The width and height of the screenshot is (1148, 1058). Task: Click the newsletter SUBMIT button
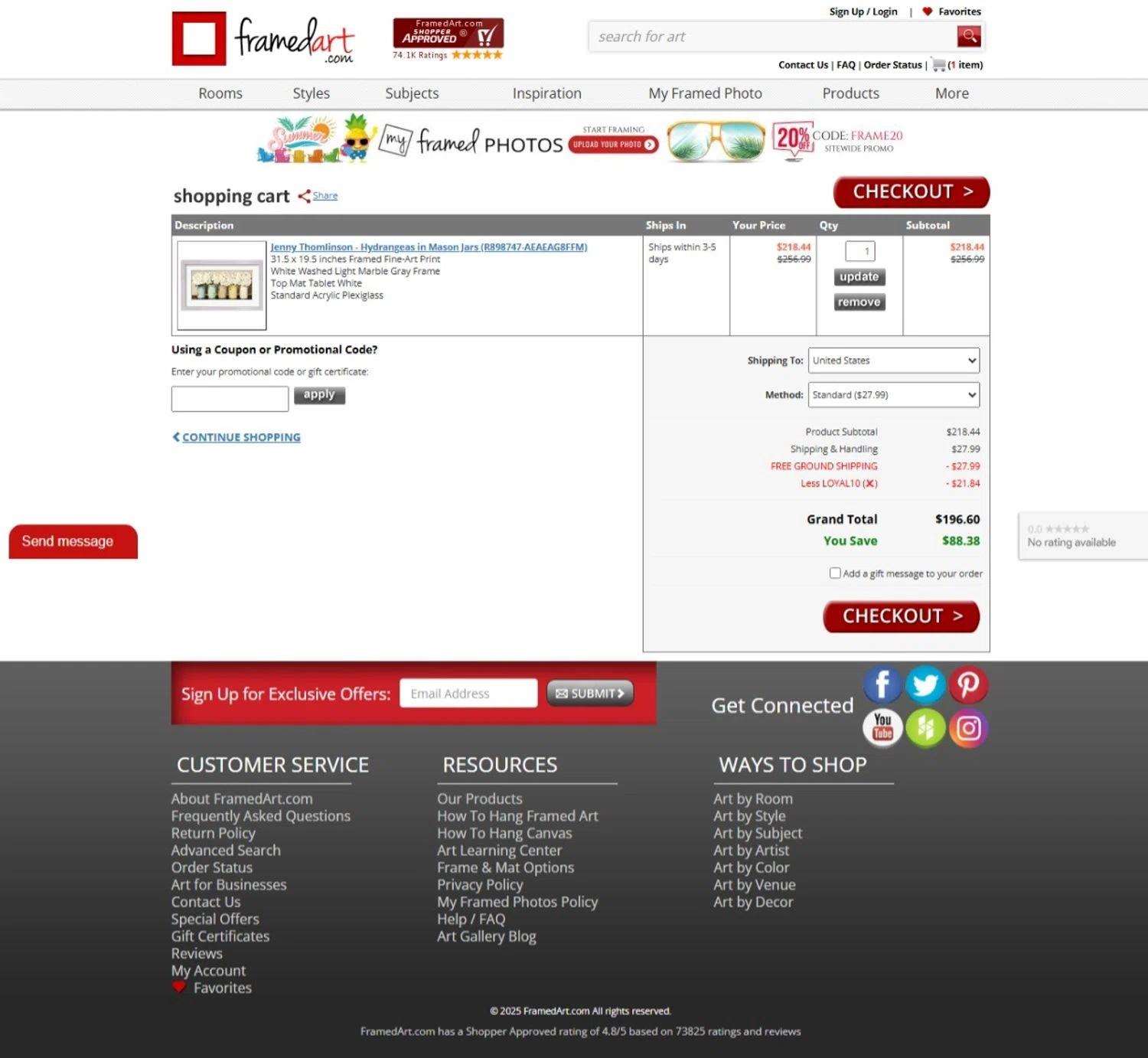coord(590,694)
